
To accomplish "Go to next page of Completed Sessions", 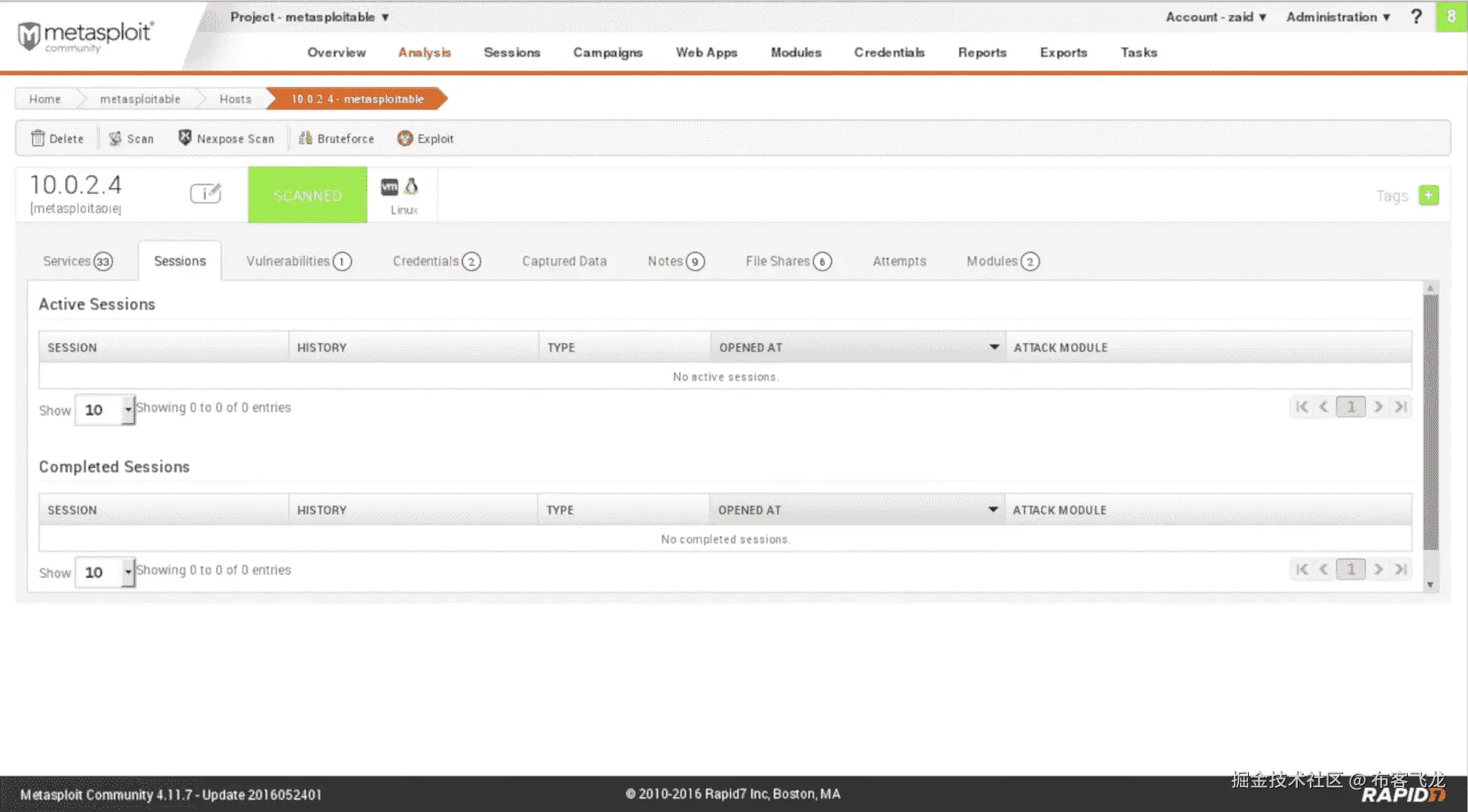I will [x=1378, y=570].
